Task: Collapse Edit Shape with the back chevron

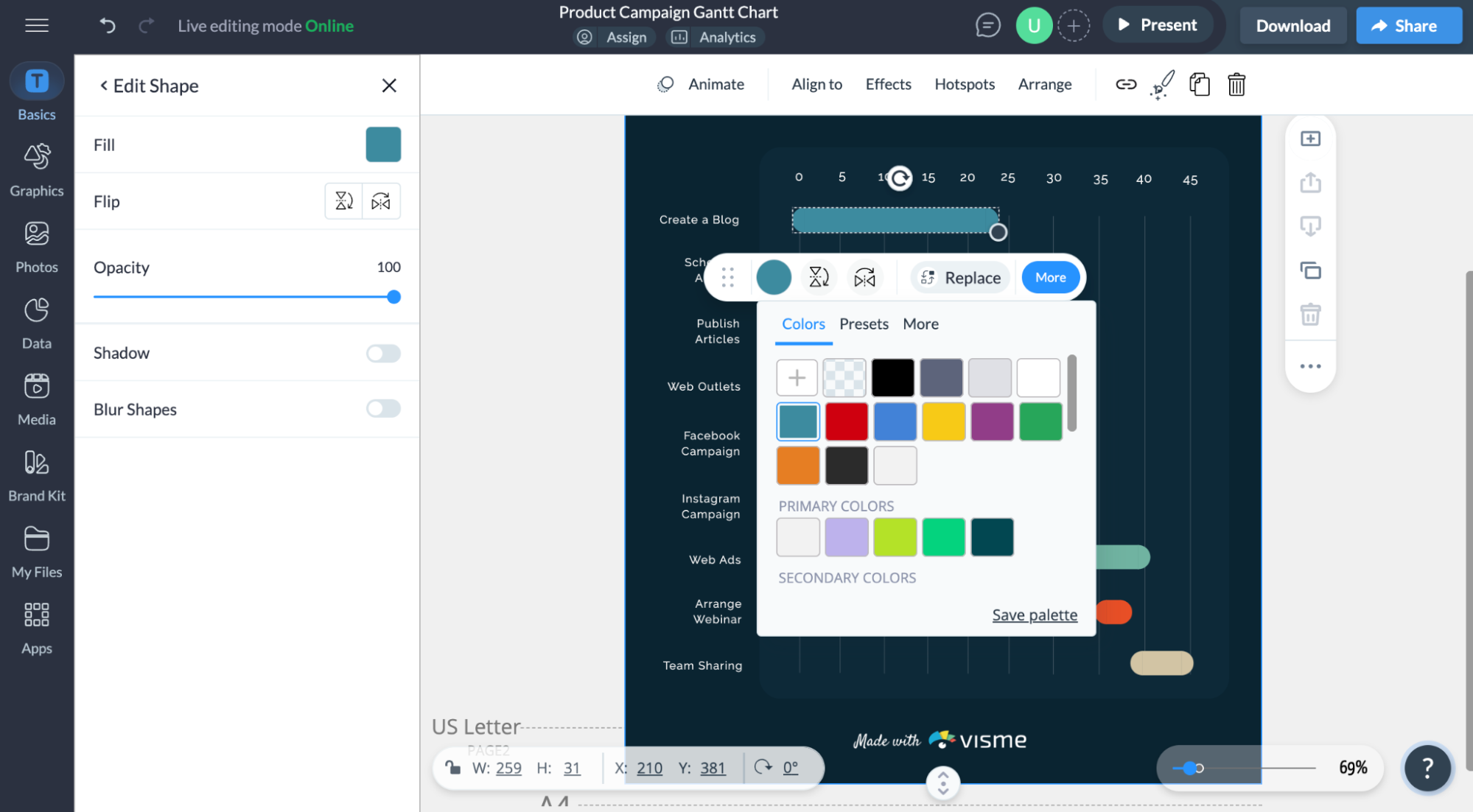Action: [102, 85]
